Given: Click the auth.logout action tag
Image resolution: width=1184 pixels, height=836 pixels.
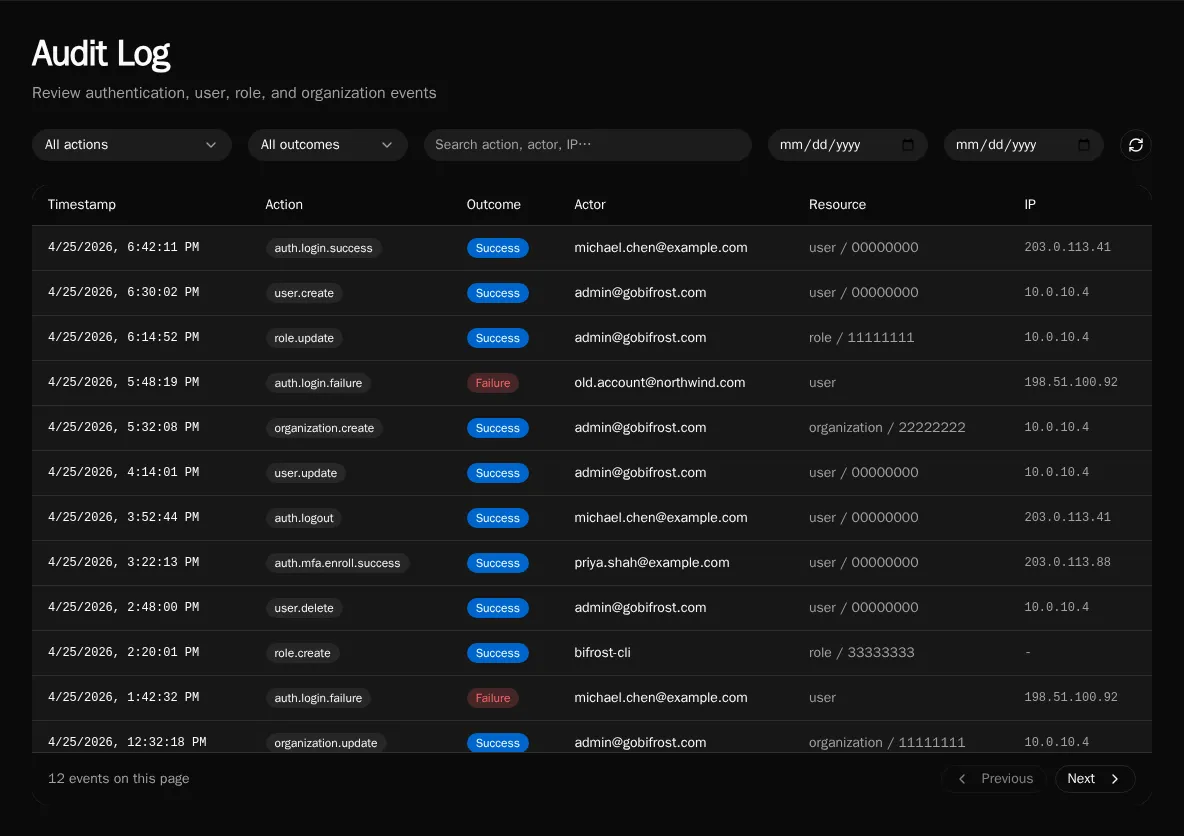Looking at the screenshot, I should coord(304,518).
